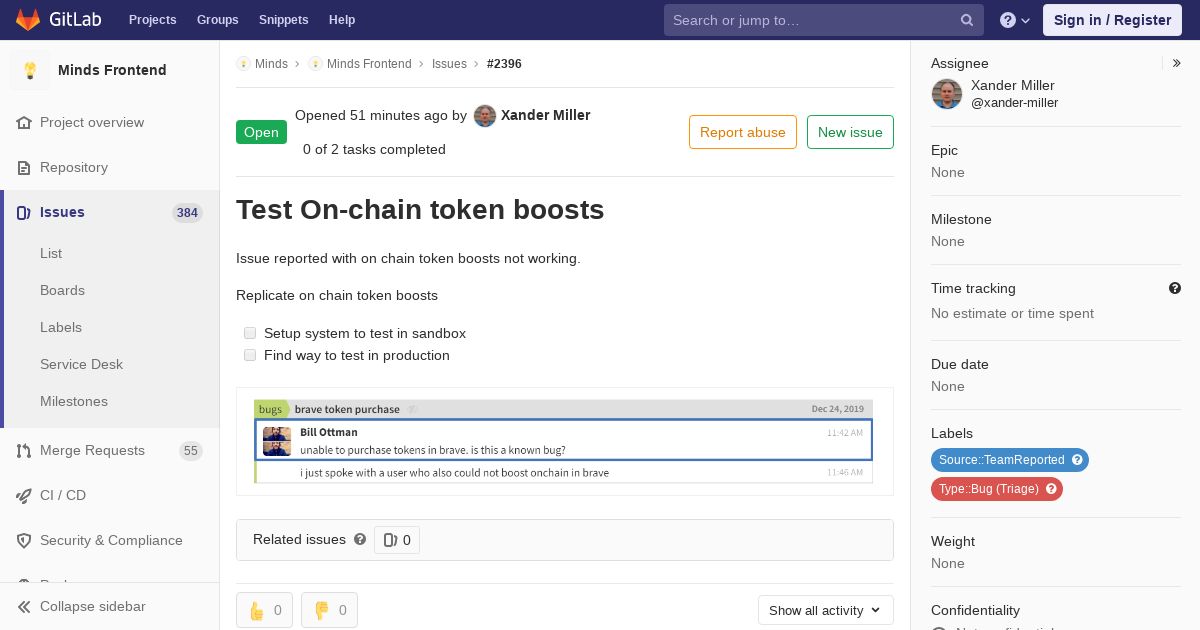This screenshot has height=630, width=1200.
Task: Open the Projects menu in top bar
Action: [x=152, y=20]
